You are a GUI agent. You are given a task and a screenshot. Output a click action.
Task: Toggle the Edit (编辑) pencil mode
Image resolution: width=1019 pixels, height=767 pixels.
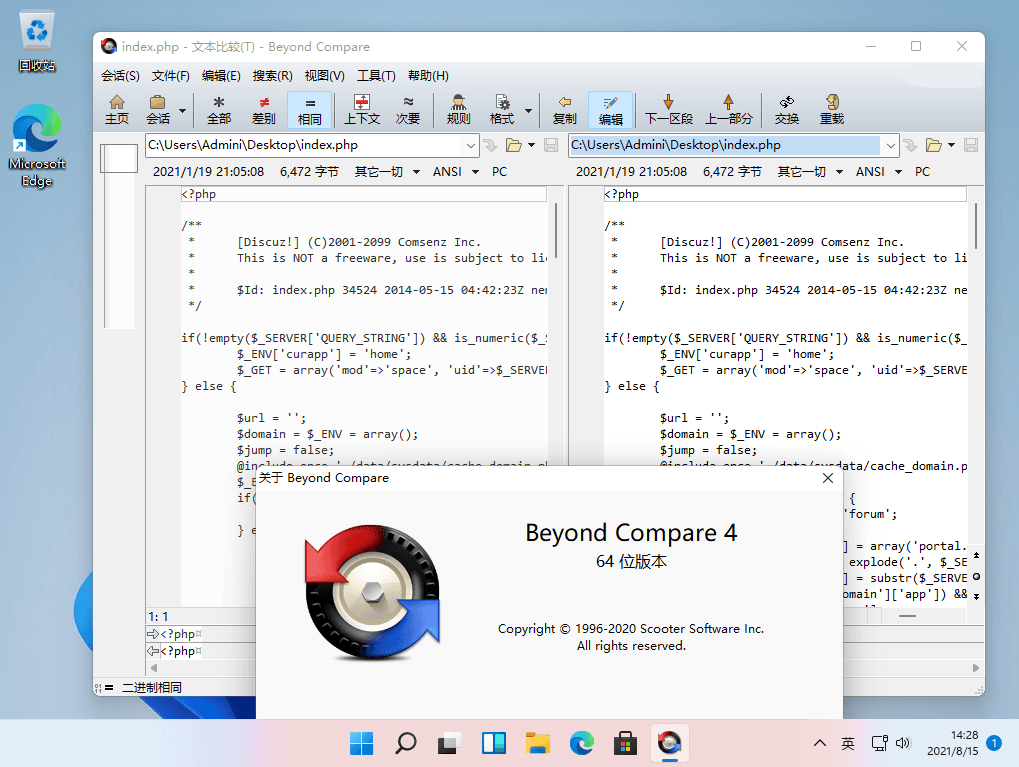(x=610, y=109)
